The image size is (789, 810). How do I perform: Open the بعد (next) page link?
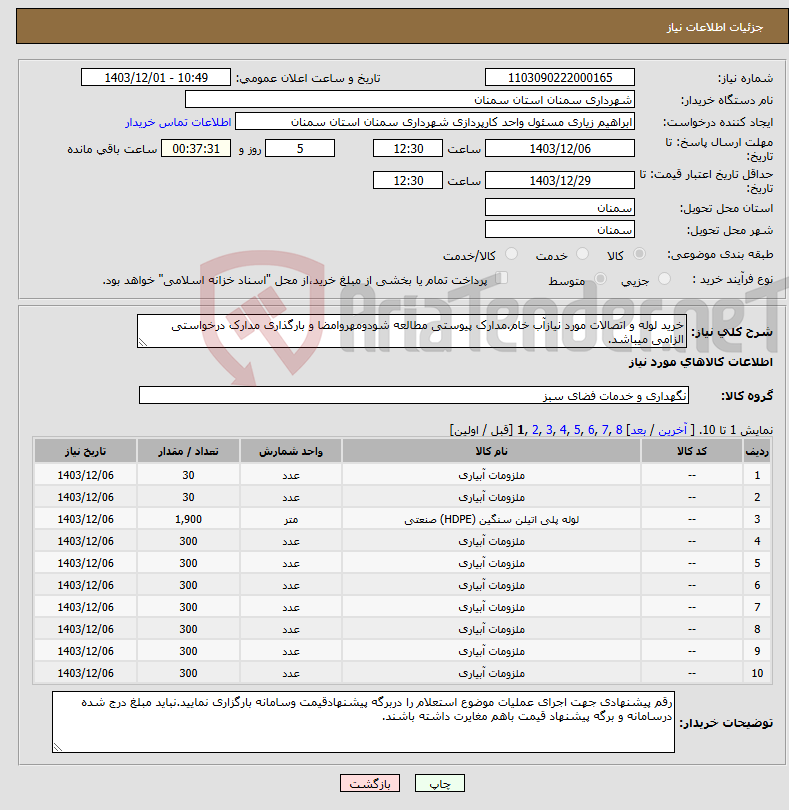pos(638,430)
